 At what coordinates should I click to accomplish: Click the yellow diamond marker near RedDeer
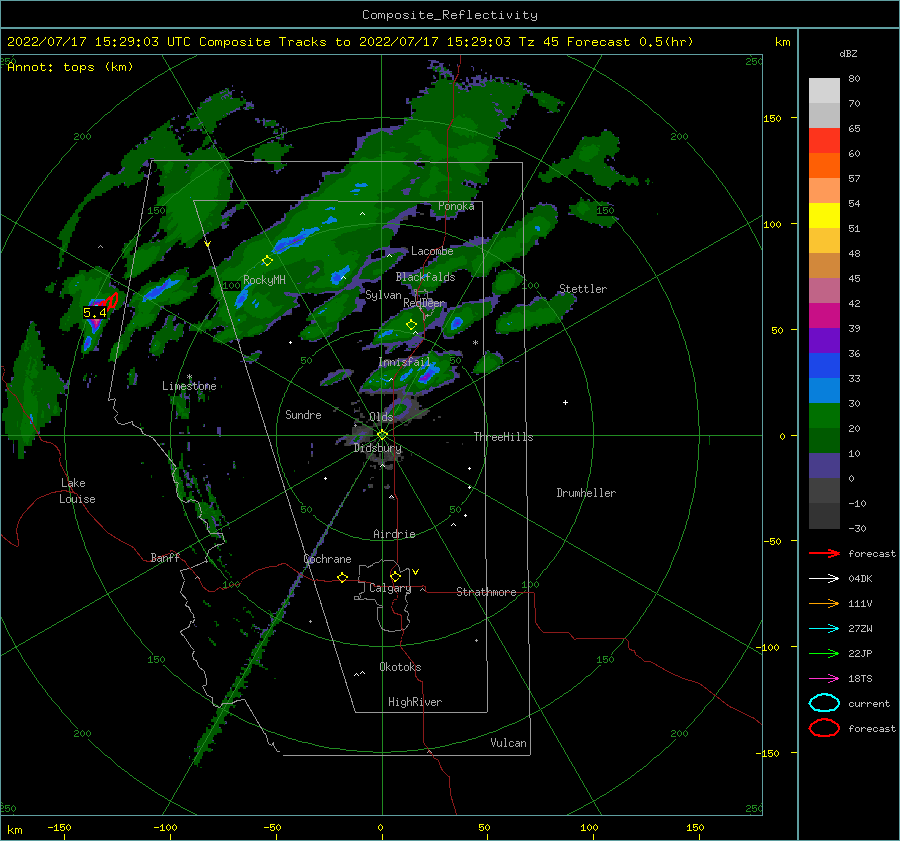click(x=411, y=325)
